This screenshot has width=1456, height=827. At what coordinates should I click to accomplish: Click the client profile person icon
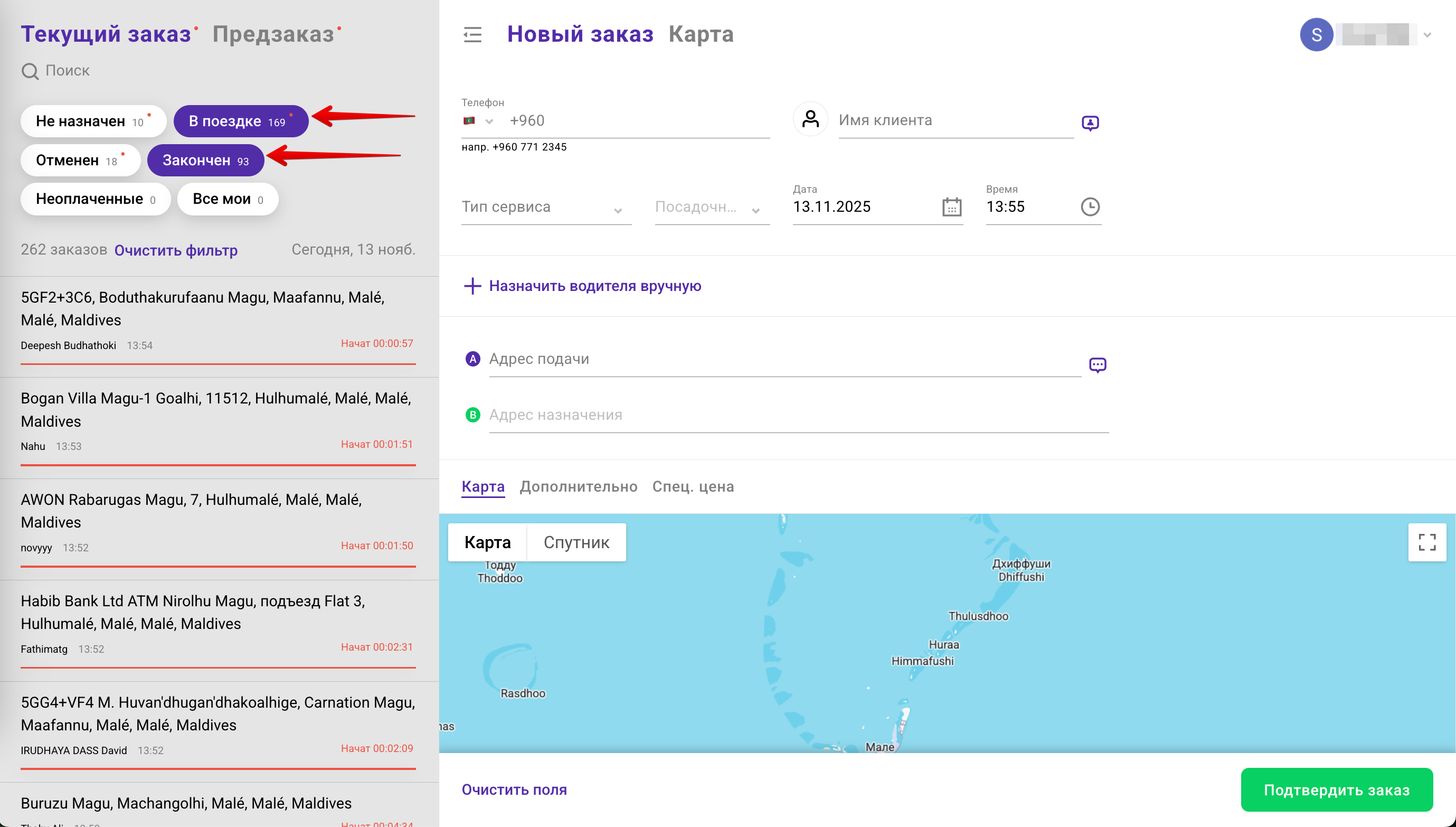(810, 119)
